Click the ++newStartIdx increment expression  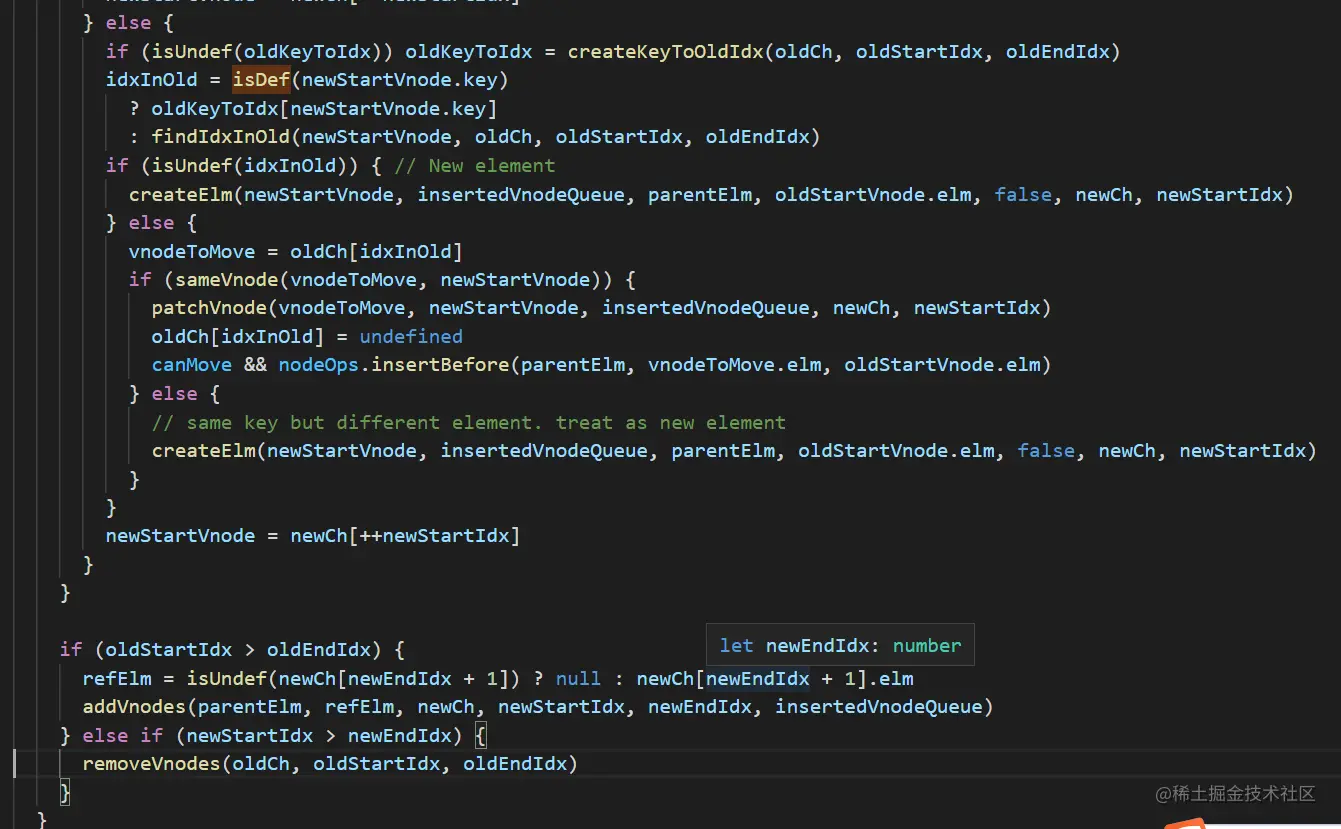click(434, 536)
